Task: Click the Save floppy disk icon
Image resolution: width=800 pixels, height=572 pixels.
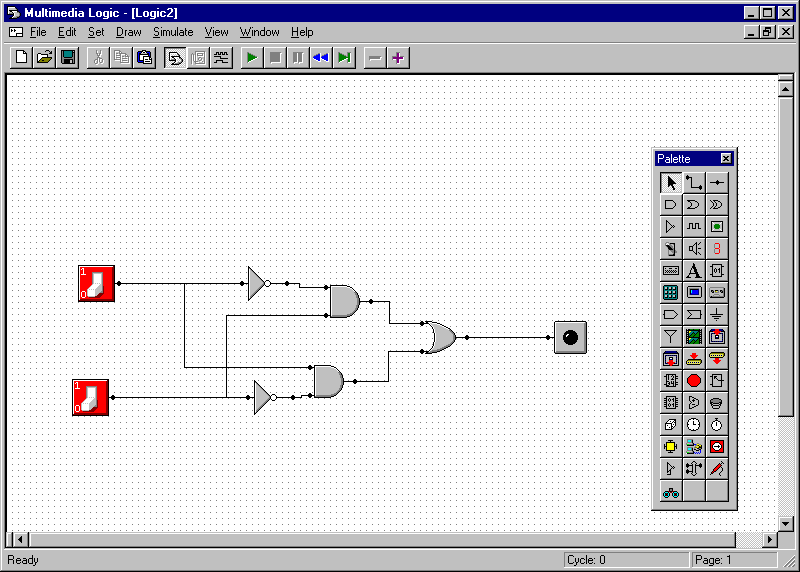Action: pyautogui.click(x=68, y=57)
